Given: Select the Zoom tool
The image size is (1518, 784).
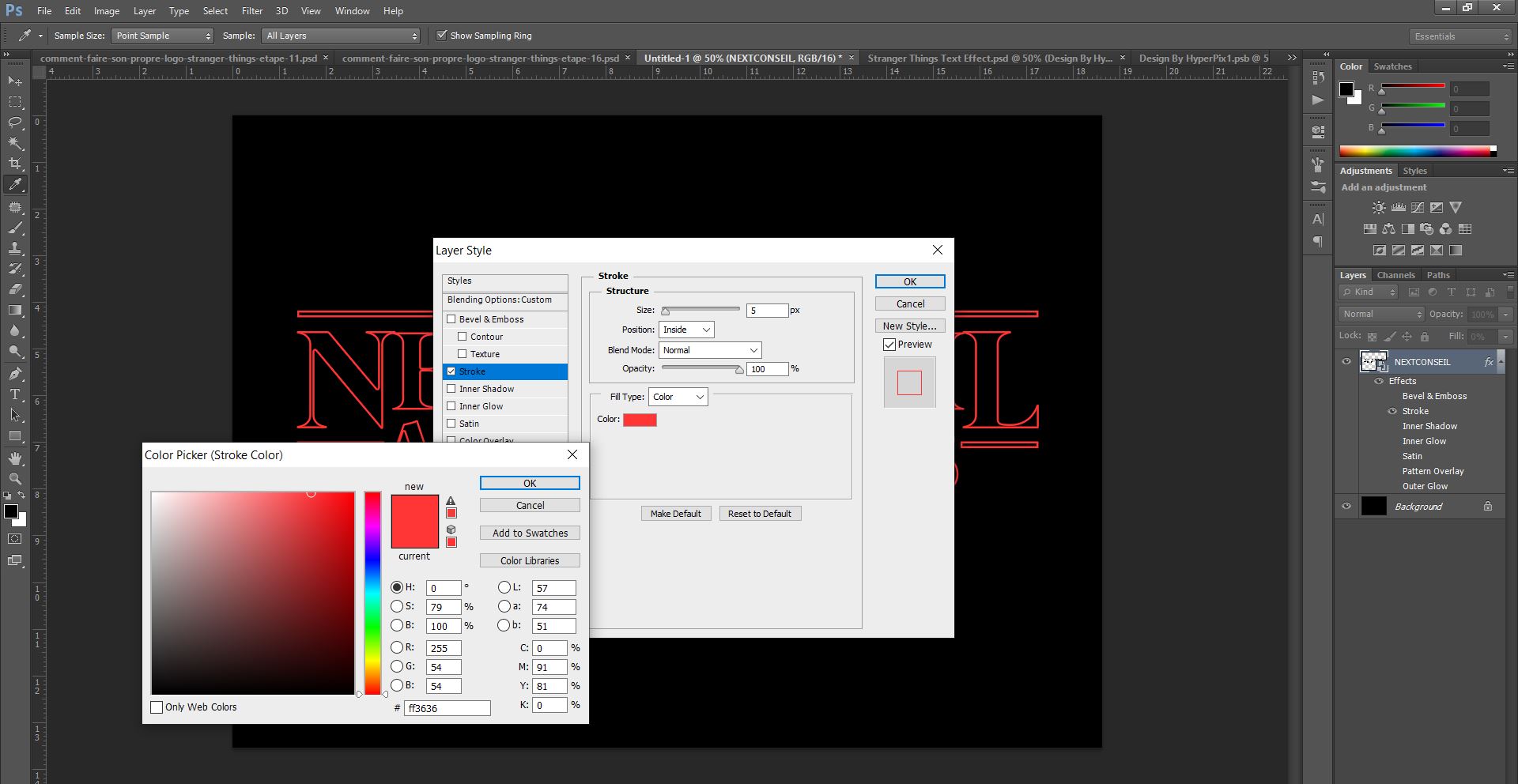Looking at the screenshot, I should tap(15, 479).
